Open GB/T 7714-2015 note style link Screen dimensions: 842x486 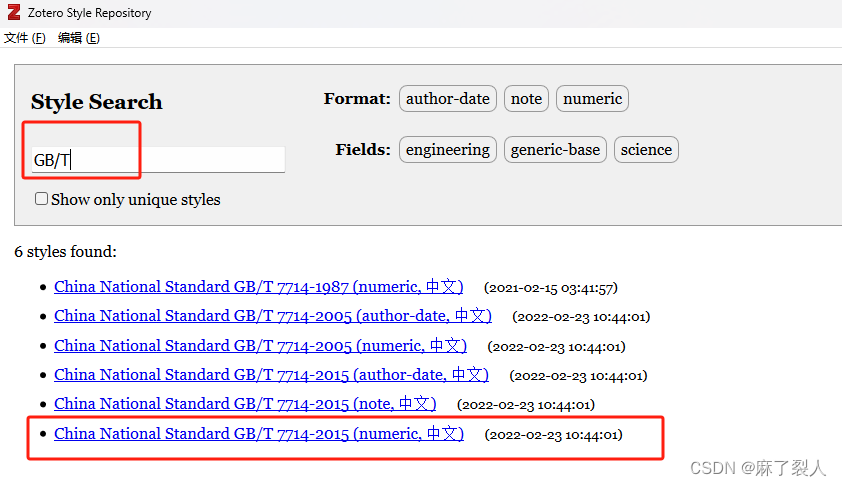click(245, 404)
